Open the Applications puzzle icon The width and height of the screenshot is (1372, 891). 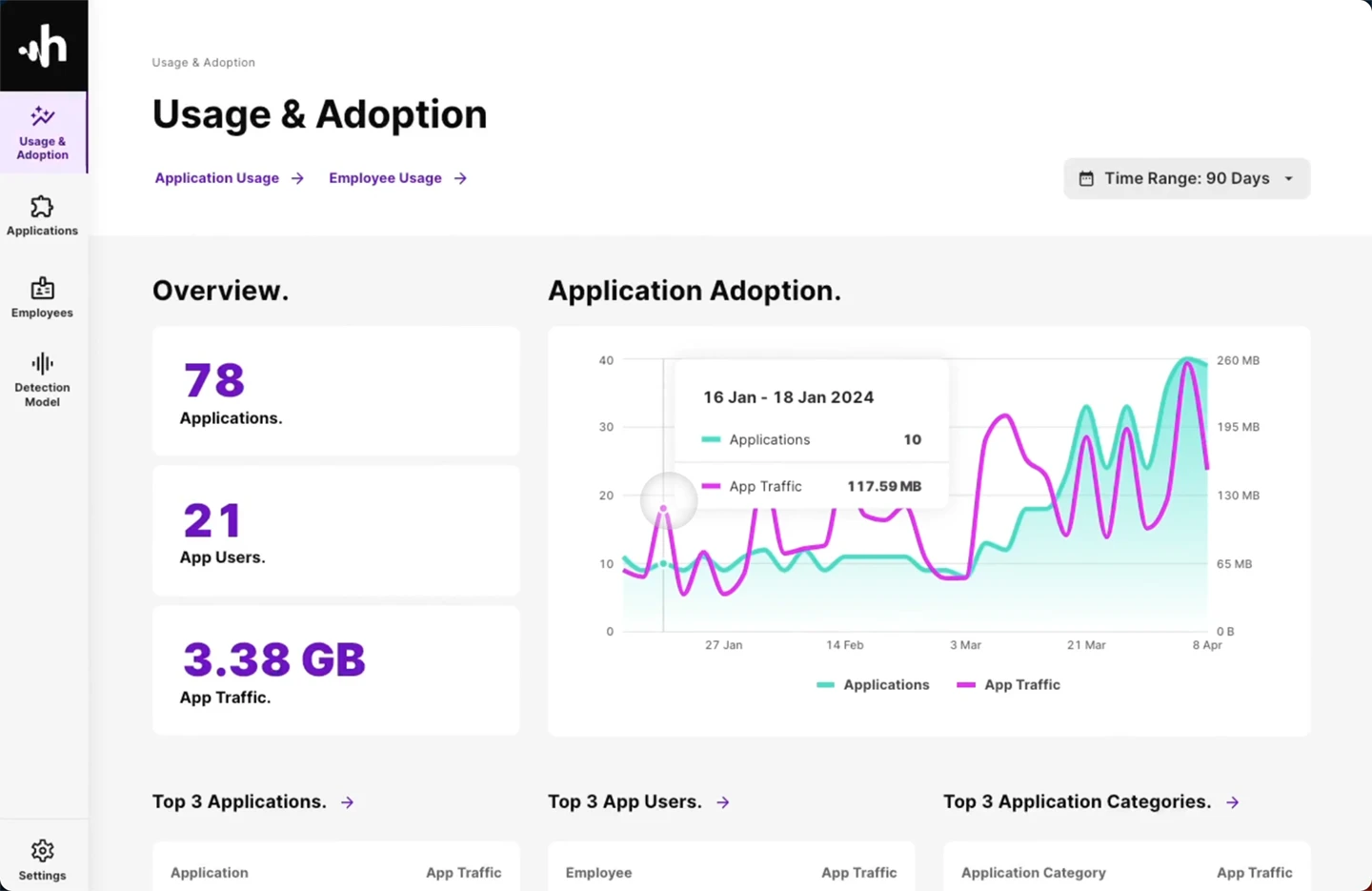(42, 207)
